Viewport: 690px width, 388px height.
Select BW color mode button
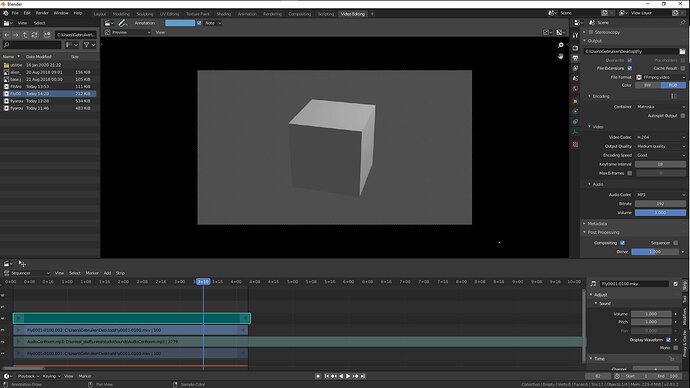click(x=648, y=85)
